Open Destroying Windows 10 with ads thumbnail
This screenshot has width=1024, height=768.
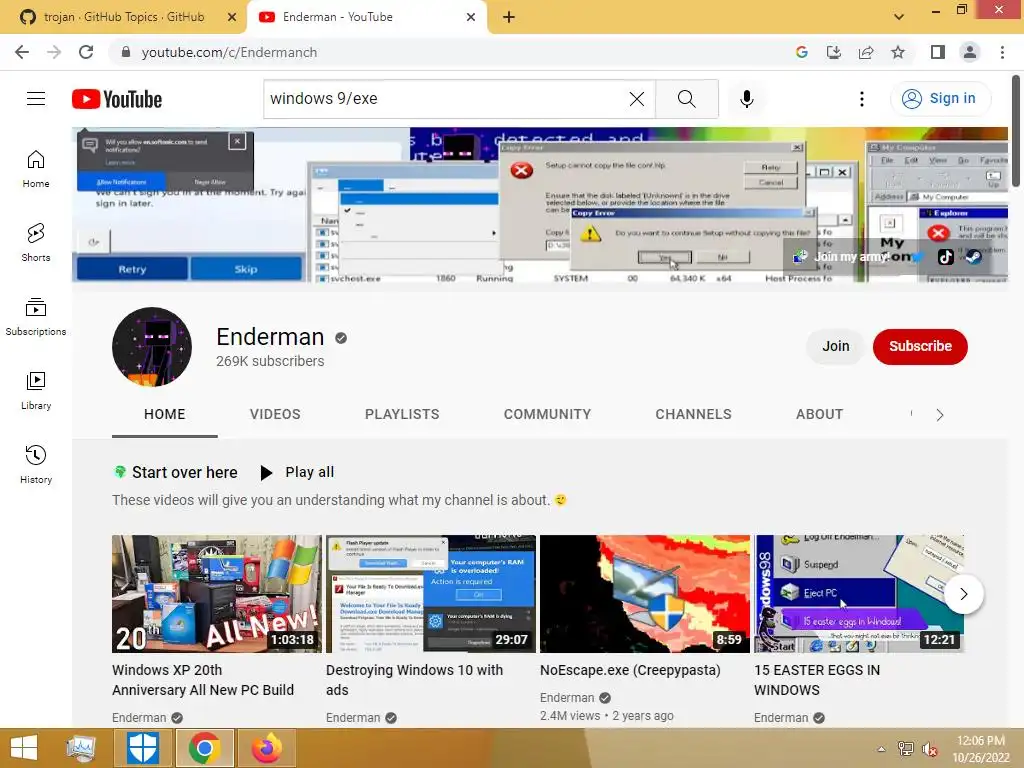pos(431,594)
